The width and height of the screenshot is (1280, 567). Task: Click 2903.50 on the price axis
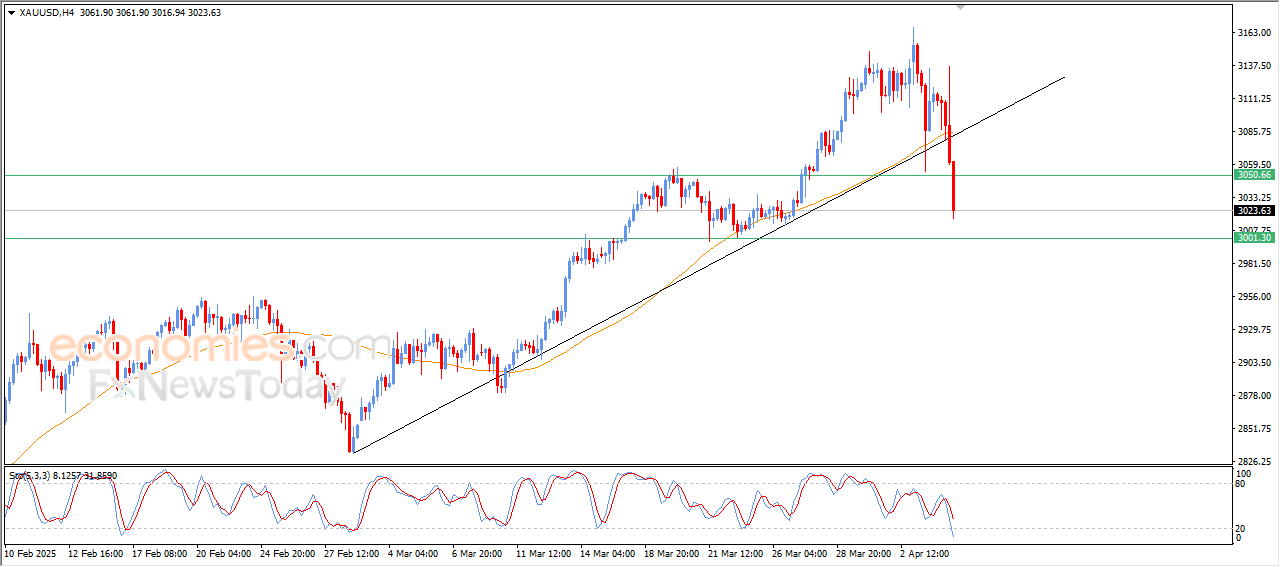pyautogui.click(x=1253, y=363)
